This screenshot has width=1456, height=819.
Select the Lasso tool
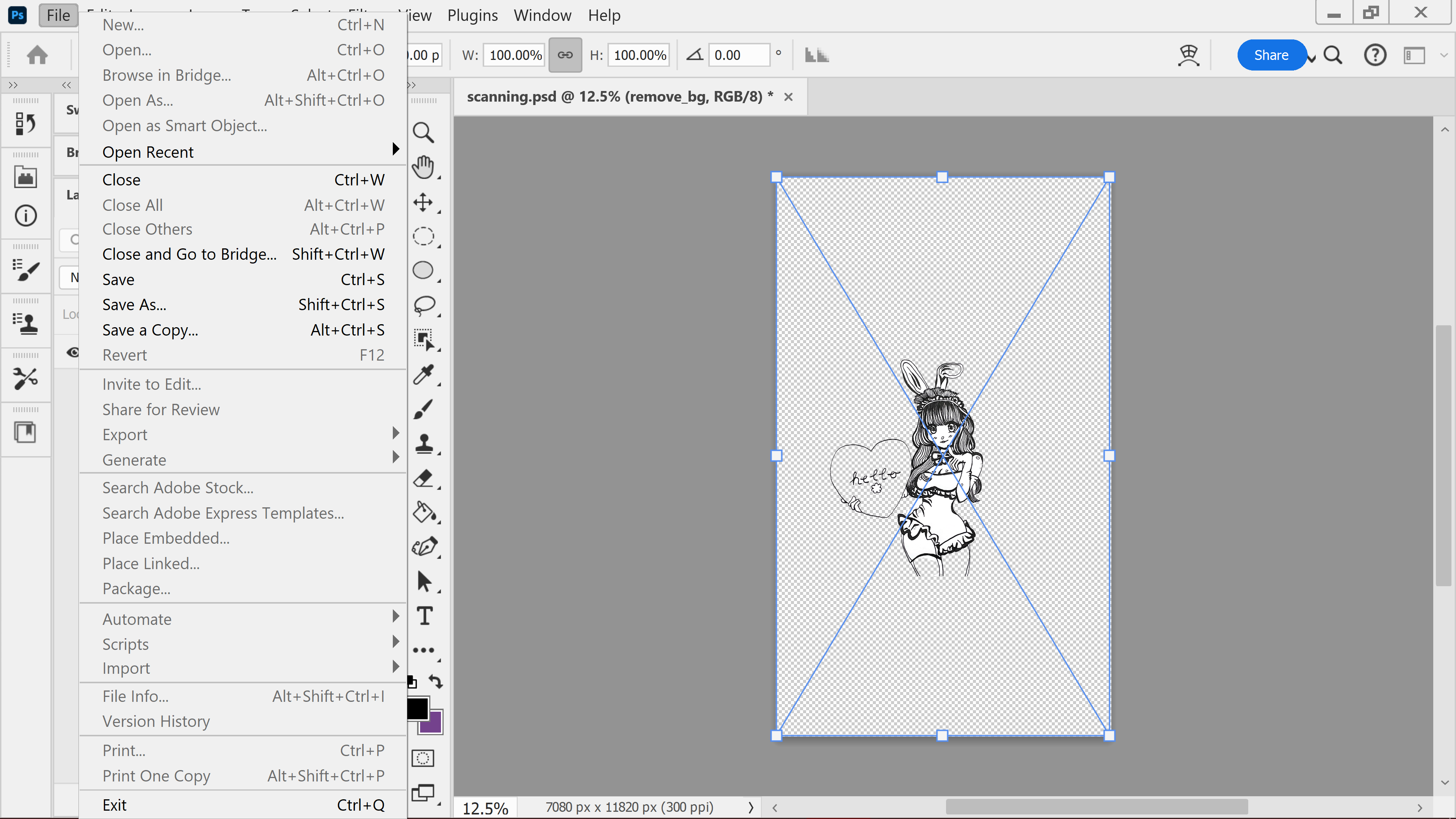coord(424,305)
